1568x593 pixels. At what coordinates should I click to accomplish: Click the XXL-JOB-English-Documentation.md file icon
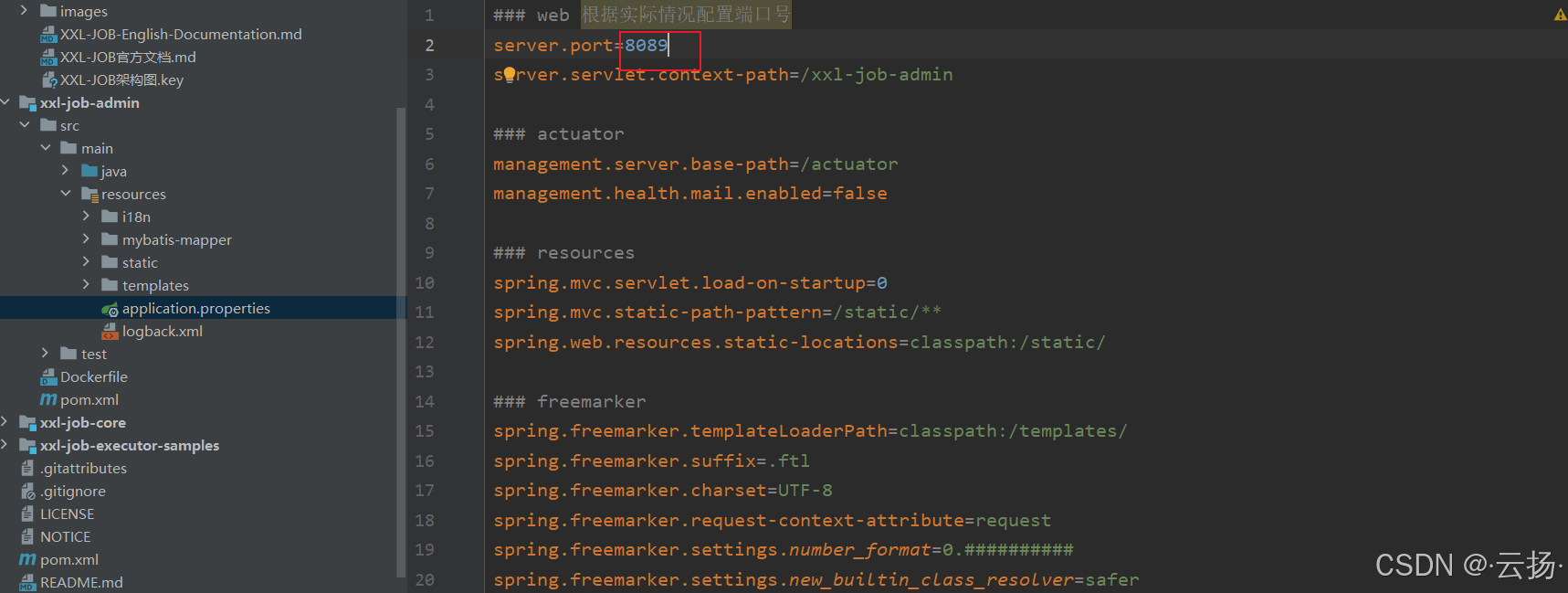48,34
